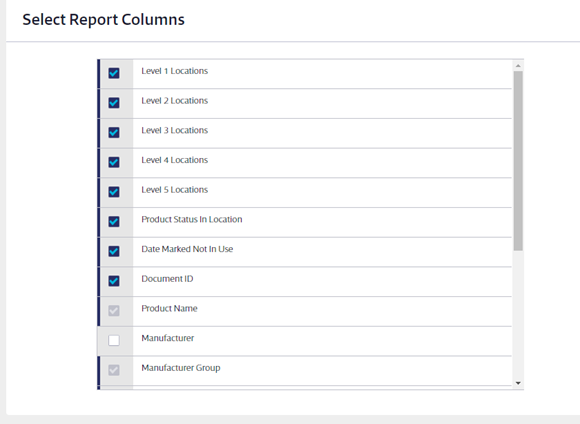Toggle the Level 5 Locations checkbox
This screenshot has height=424, width=580.
point(114,192)
